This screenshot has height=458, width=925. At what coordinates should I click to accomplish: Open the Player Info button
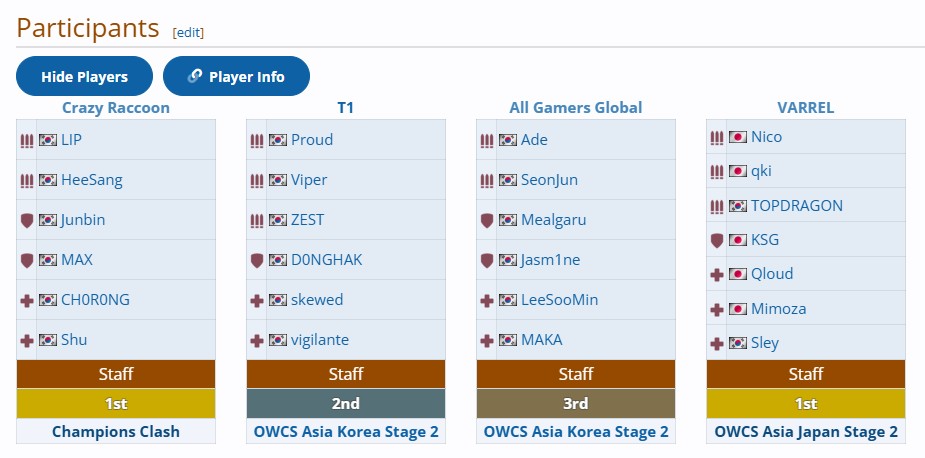(x=236, y=77)
